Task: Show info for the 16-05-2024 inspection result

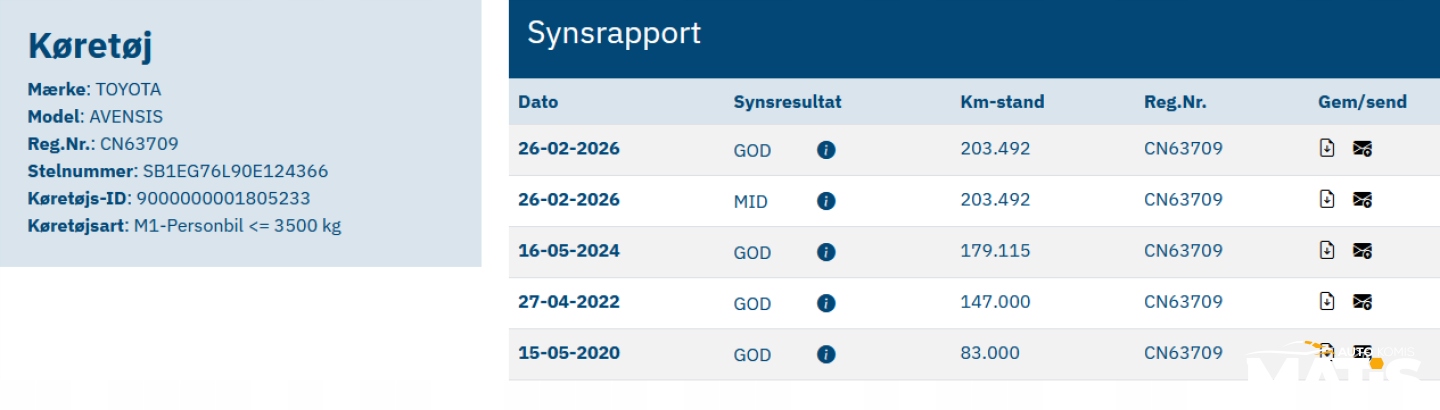Action: (x=826, y=252)
